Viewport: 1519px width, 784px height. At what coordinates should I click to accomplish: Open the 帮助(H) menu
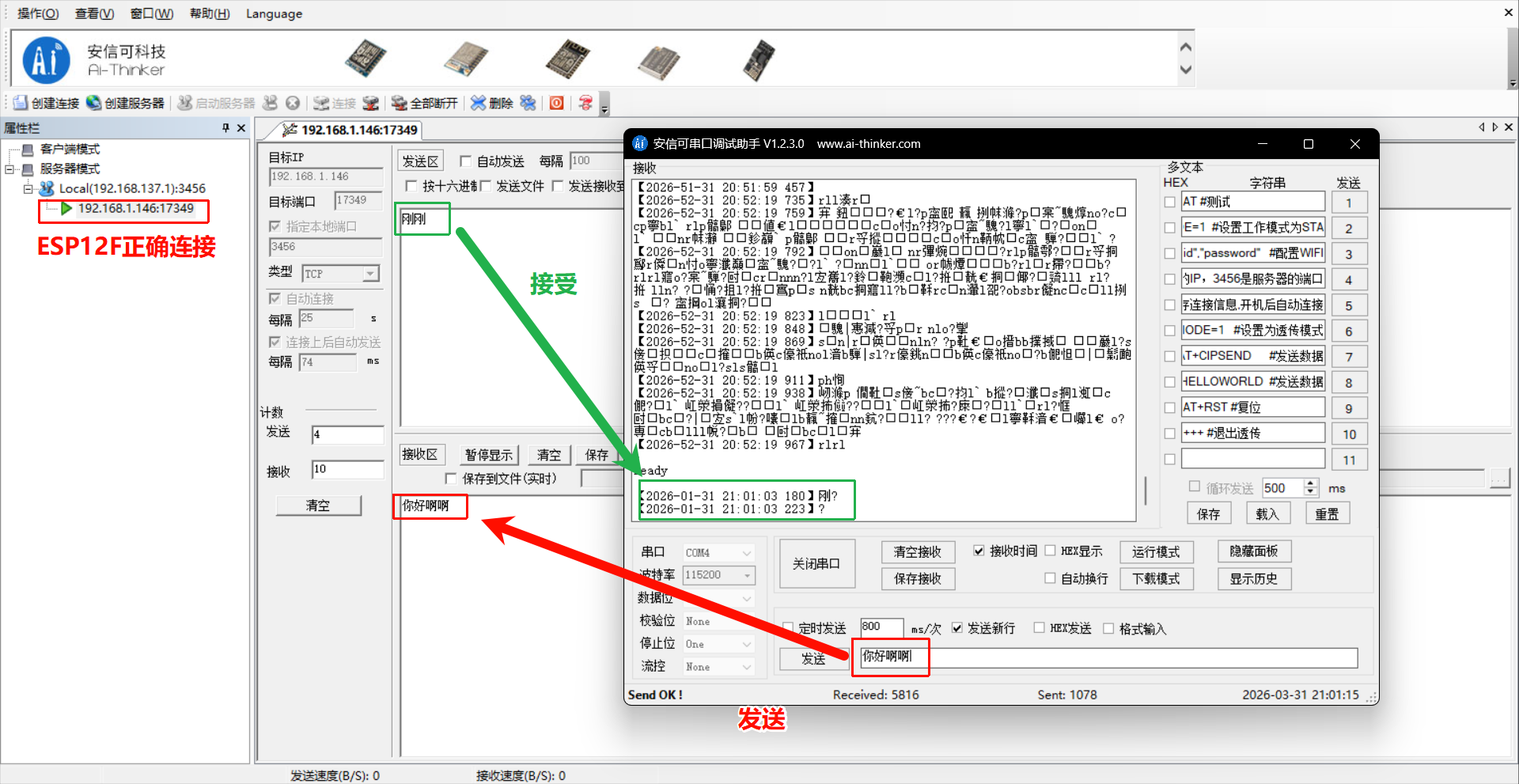pos(208,13)
